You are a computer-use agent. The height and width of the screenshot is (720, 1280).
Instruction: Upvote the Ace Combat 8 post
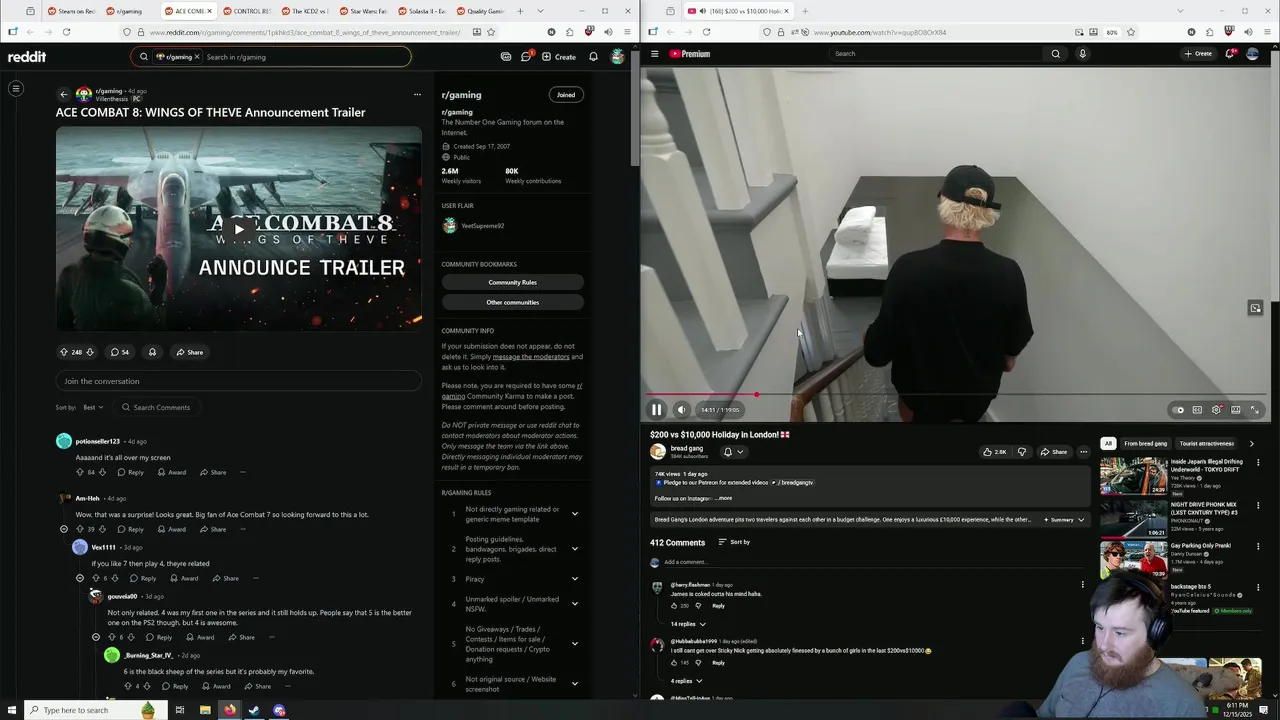(x=64, y=352)
